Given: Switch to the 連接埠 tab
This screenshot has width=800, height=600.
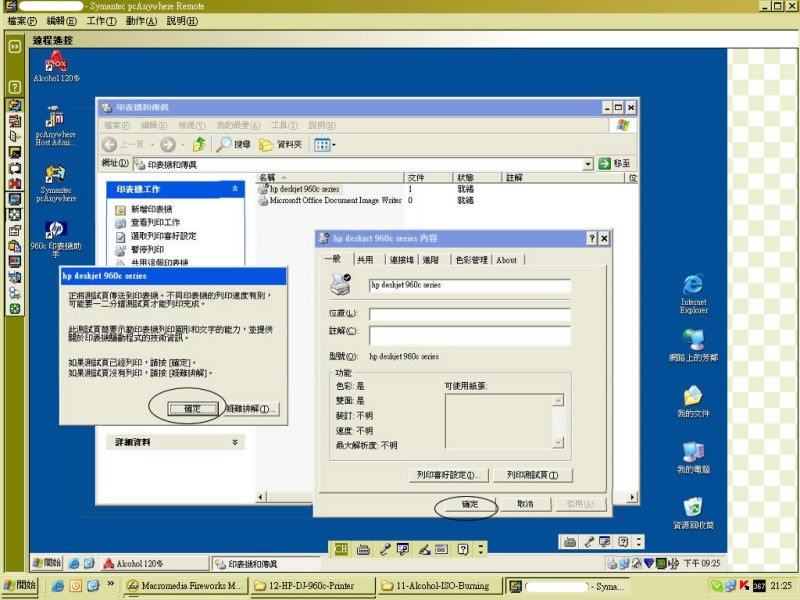Looking at the screenshot, I should 402,260.
